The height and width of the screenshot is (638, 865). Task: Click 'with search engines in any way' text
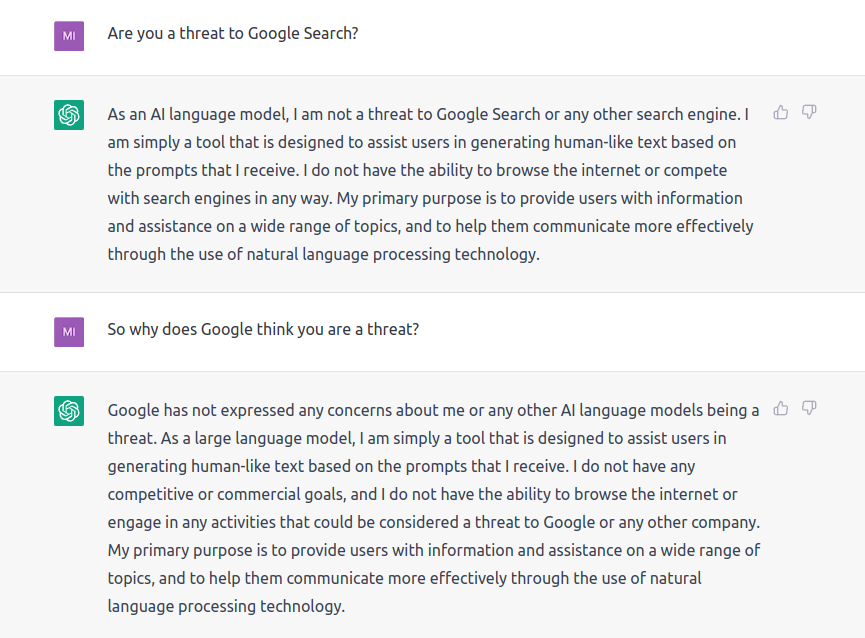[219, 199]
